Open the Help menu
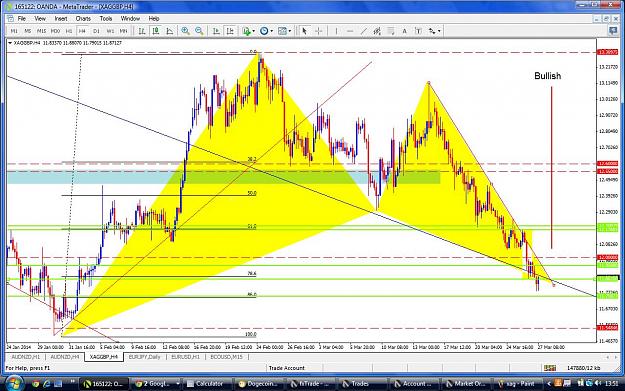The height and width of the screenshot is (391, 625). (x=154, y=18)
